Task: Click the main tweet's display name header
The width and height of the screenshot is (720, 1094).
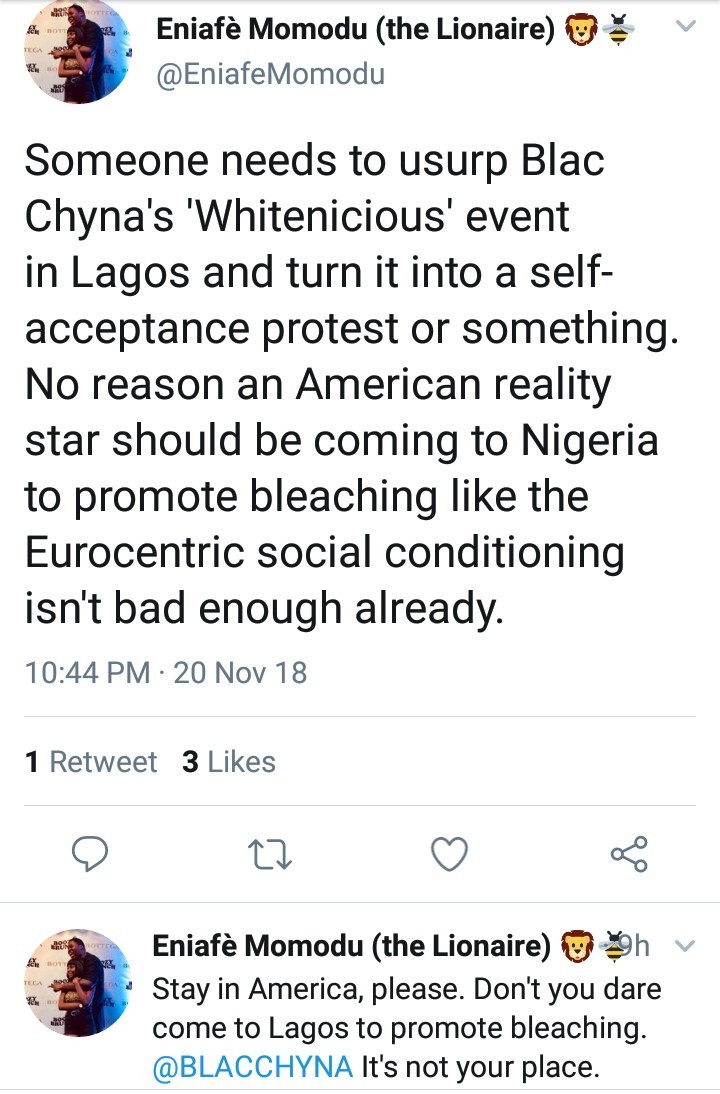Action: (x=355, y=31)
